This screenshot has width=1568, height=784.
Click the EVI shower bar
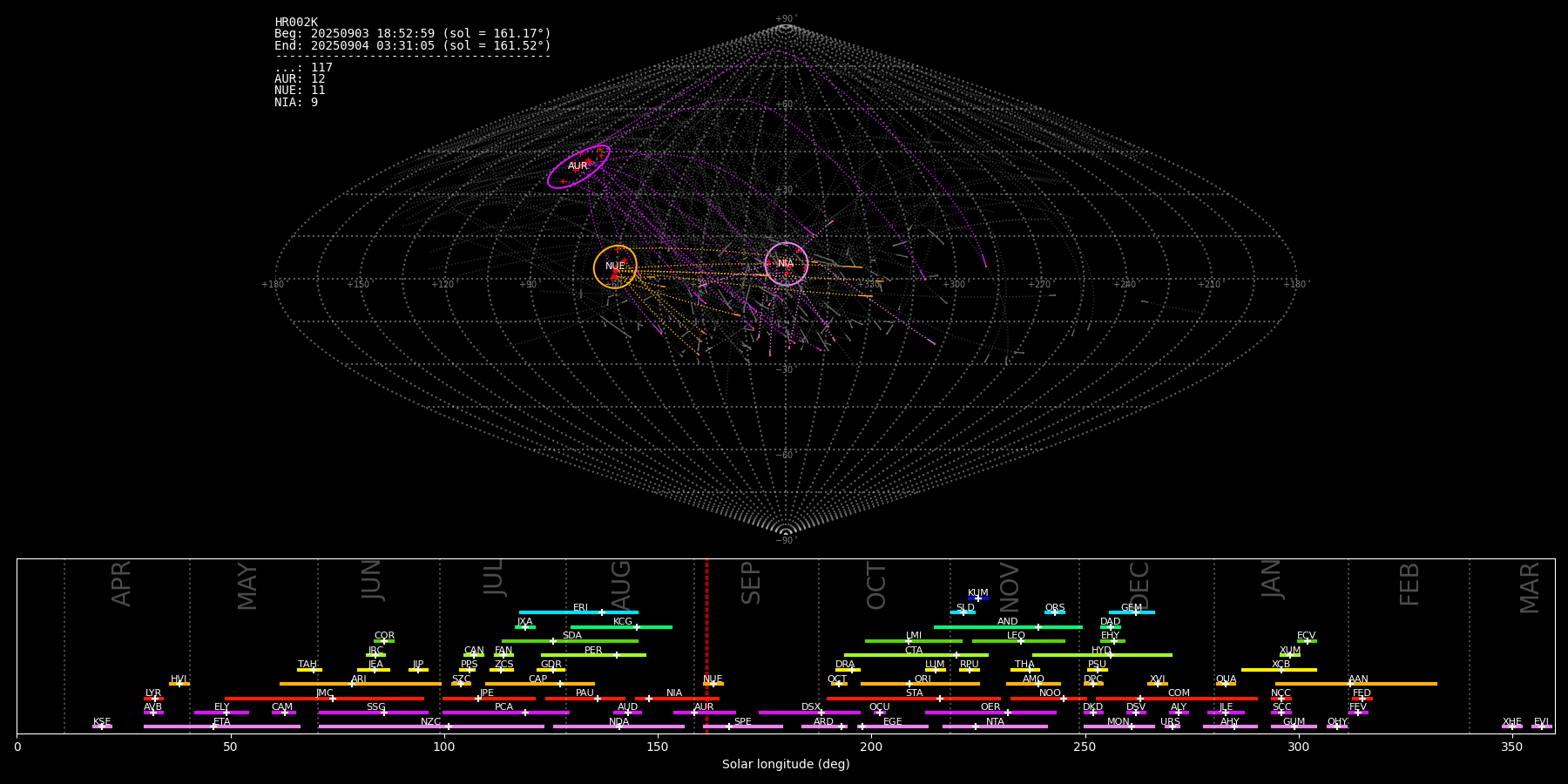click(1542, 727)
